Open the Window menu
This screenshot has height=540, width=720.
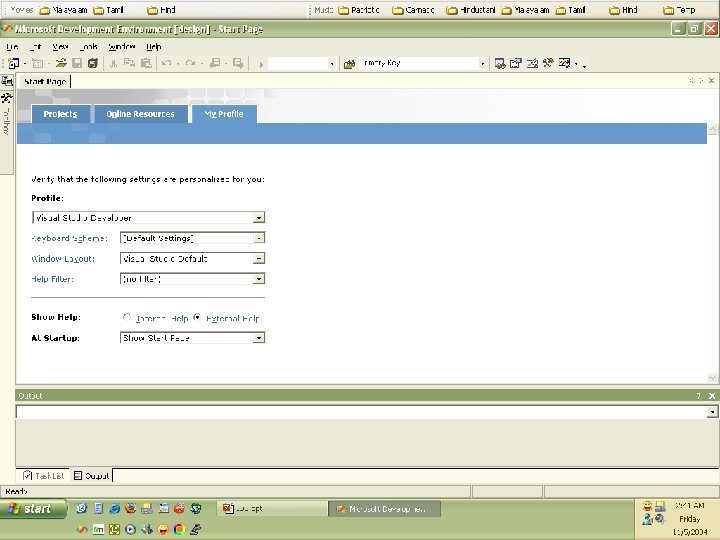[x=122, y=46]
